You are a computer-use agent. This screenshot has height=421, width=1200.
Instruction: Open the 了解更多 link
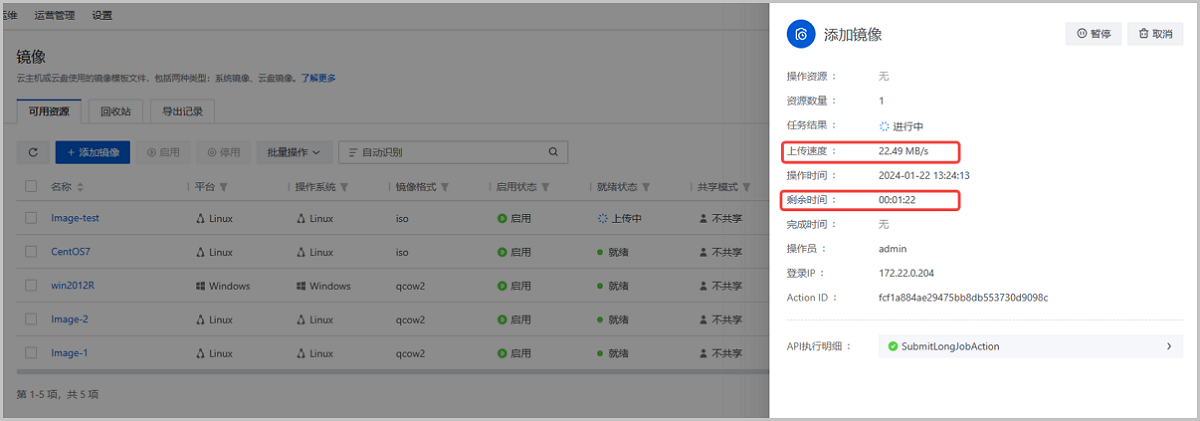[x=318, y=78]
